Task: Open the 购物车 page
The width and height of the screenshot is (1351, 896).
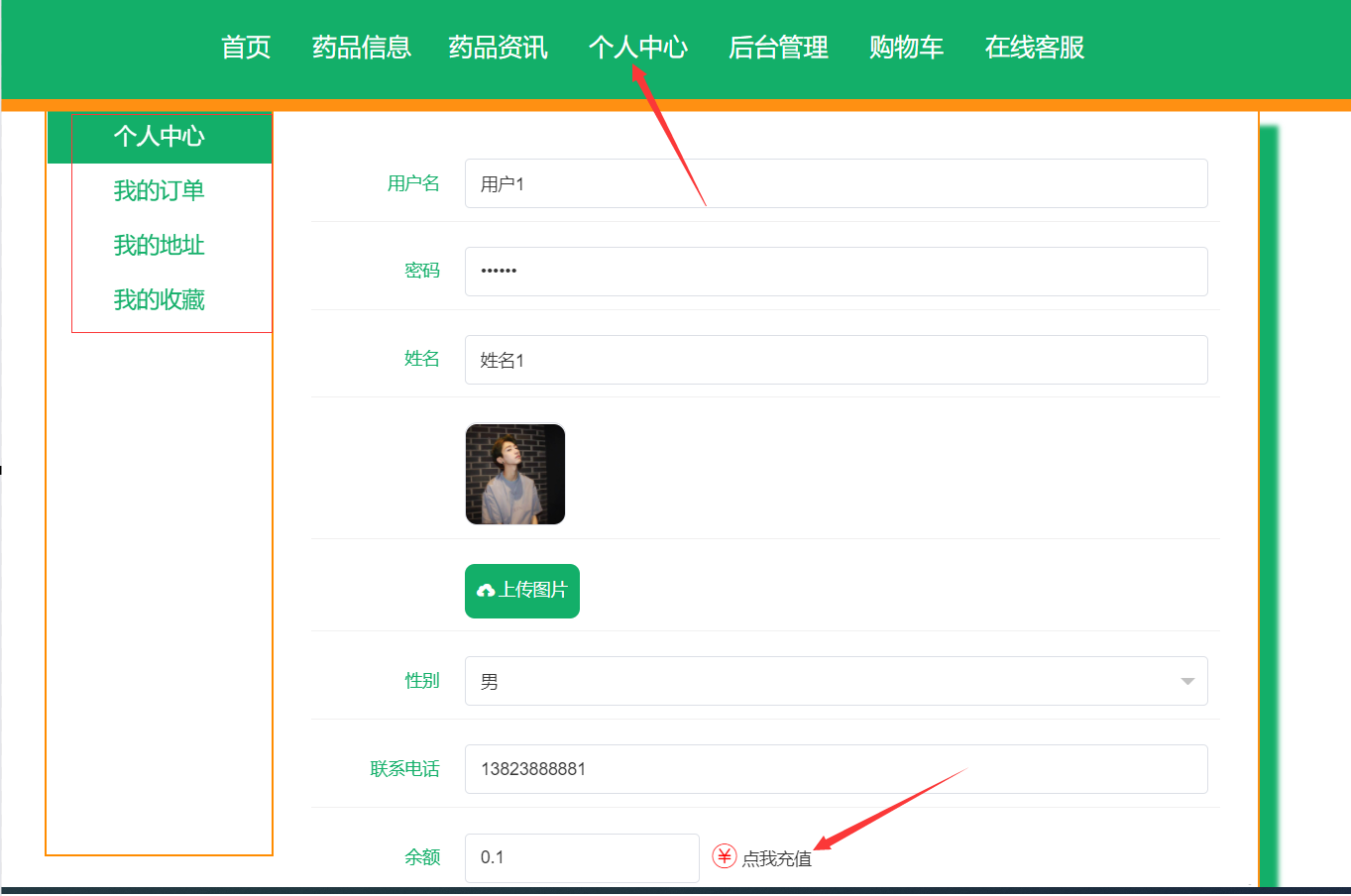Action: click(906, 48)
